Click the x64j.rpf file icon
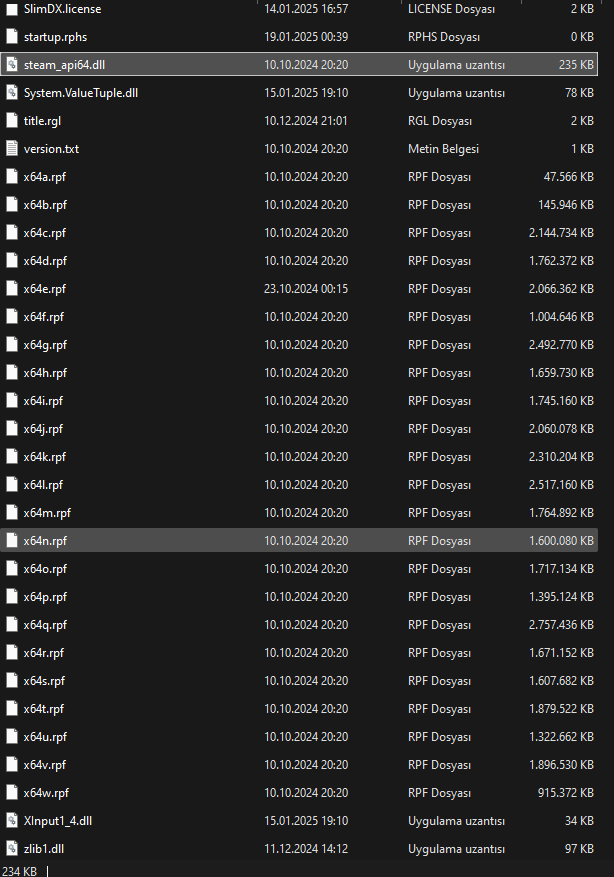614x877 pixels. pos(12,428)
